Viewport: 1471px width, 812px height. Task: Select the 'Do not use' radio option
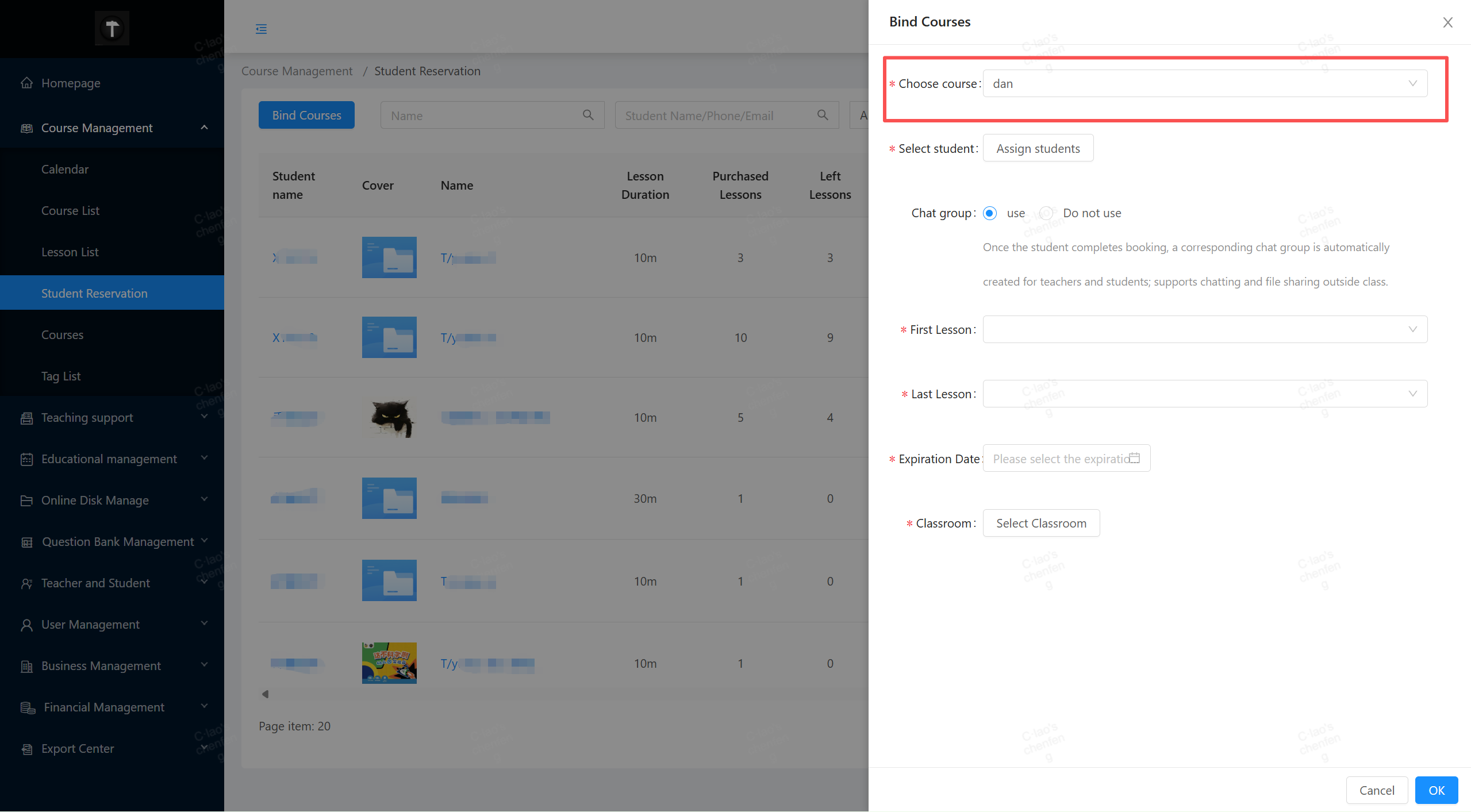pyautogui.click(x=1046, y=213)
